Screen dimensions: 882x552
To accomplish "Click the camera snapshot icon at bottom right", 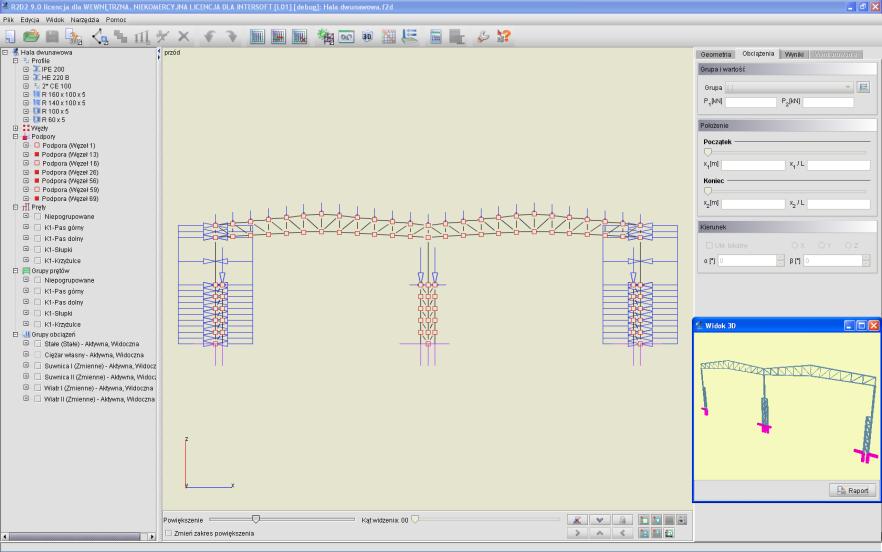I will point(669,533).
